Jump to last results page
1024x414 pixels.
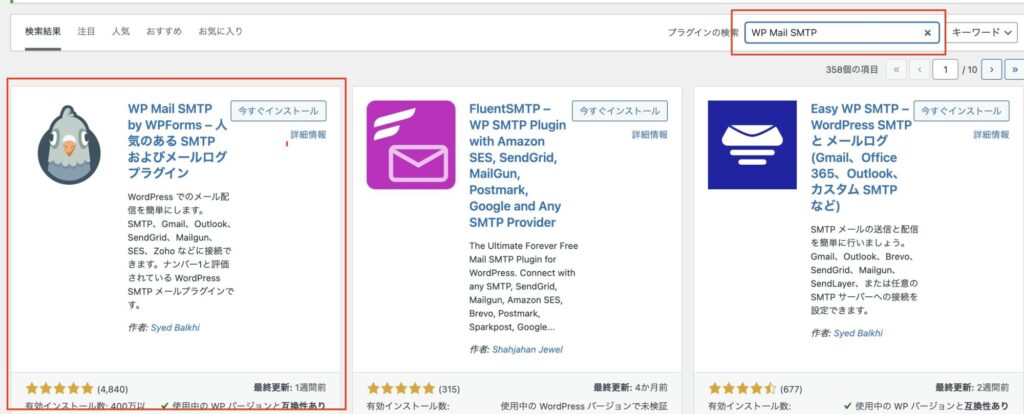pyautogui.click(x=1015, y=69)
